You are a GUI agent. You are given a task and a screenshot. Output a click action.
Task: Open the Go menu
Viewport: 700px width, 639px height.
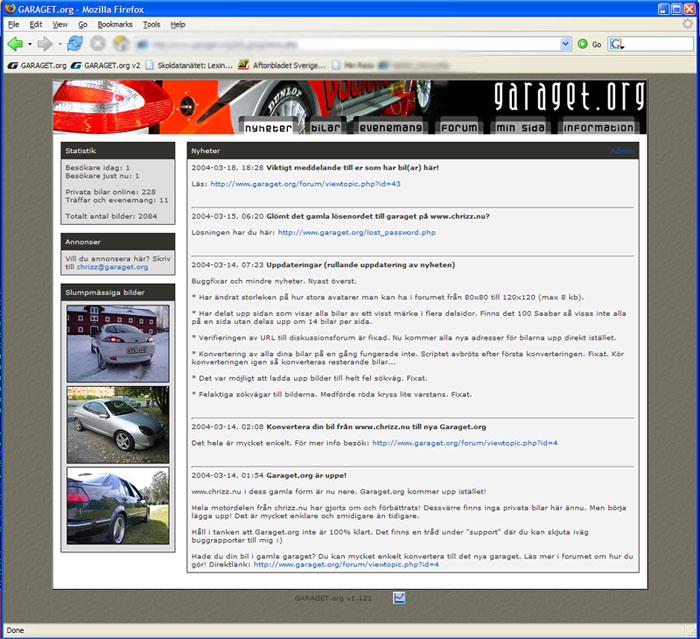(83, 25)
